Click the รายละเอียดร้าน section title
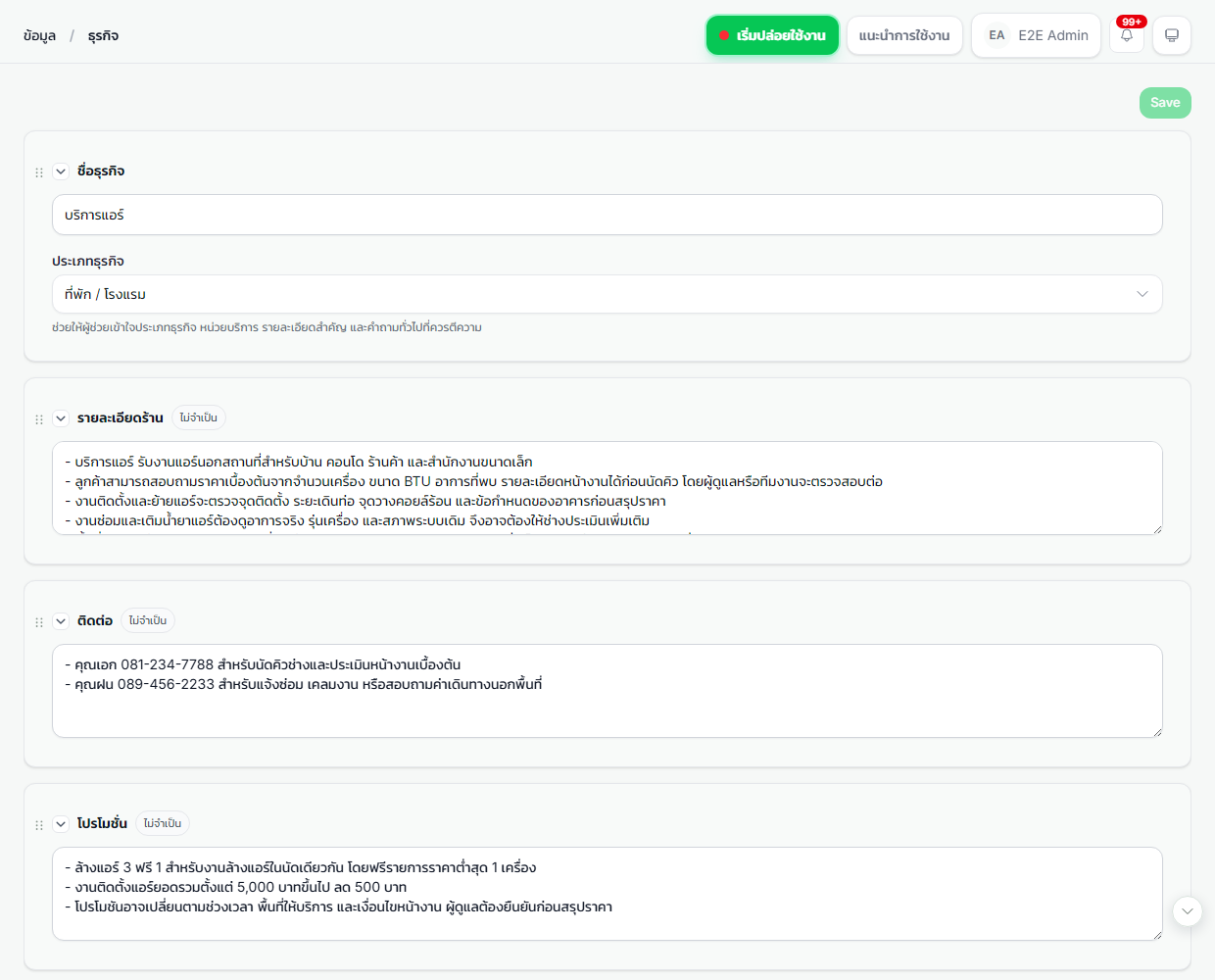This screenshot has width=1215, height=980. pyautogui.click(x=121, y=418)
